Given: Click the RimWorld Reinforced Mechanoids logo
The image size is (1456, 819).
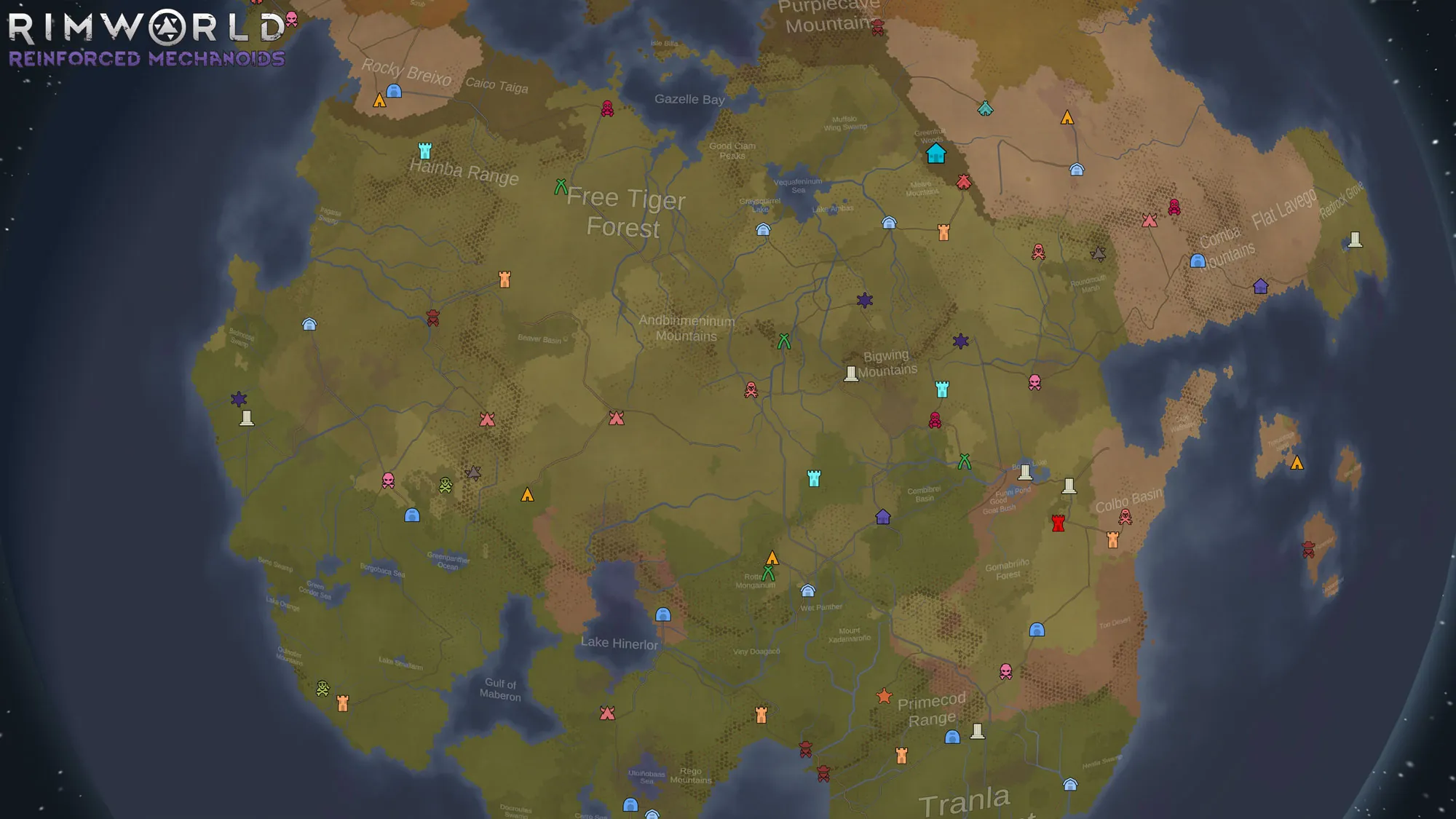Looking at the screenshot, I should [146, 38].
